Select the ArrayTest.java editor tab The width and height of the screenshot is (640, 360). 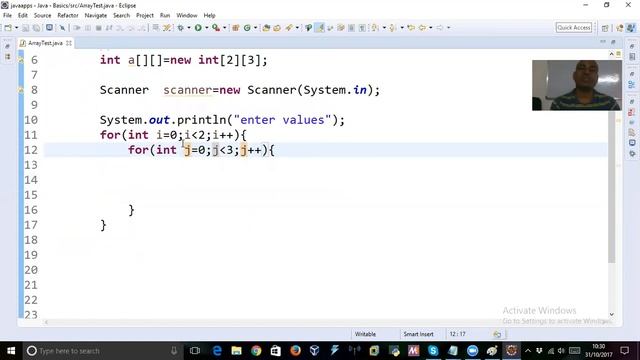45,43
